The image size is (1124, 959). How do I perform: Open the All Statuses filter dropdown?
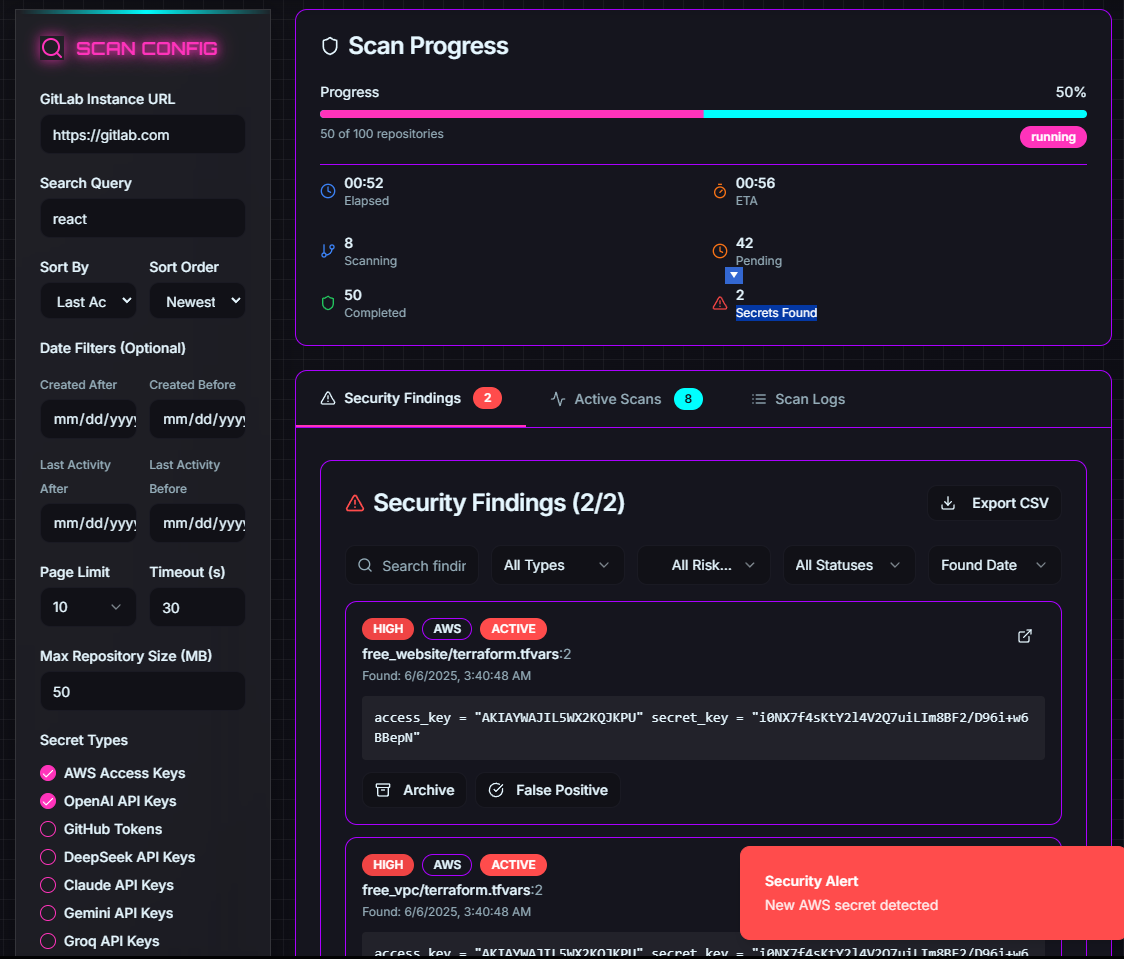[x=849, y=565]
